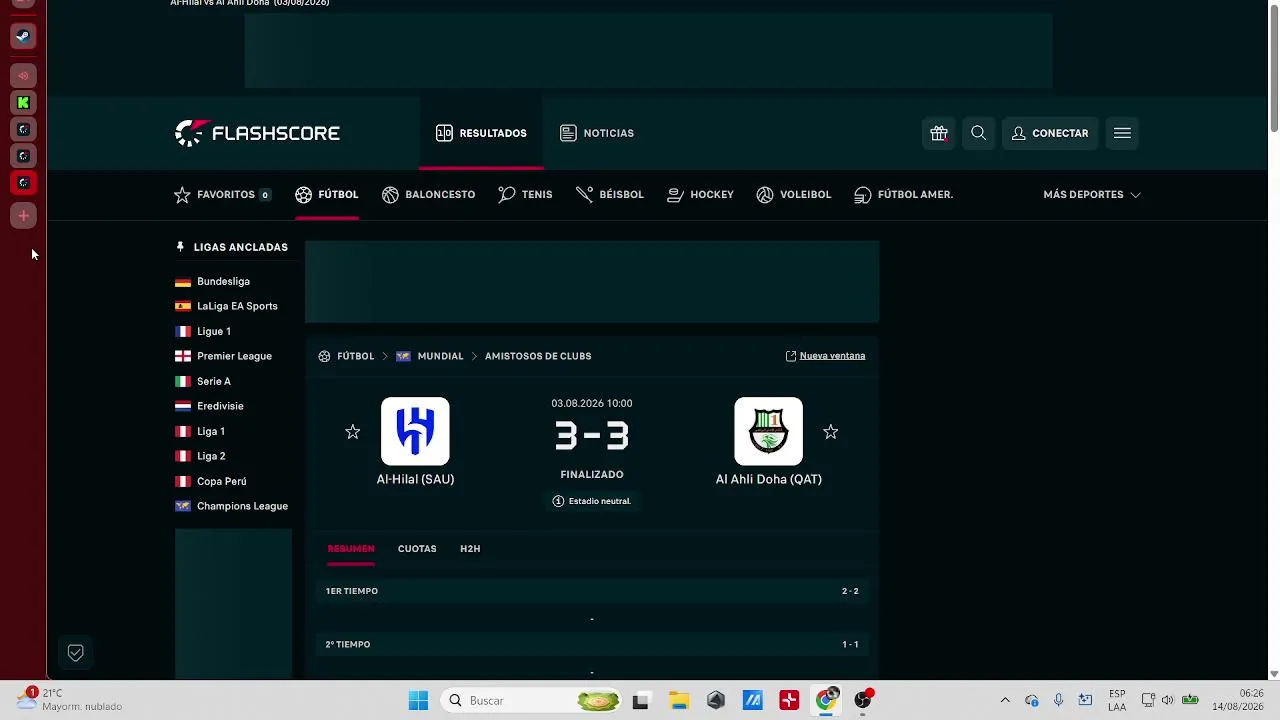
Task: Select the Béisbol sport tab
Action: [x=610, y=194]
